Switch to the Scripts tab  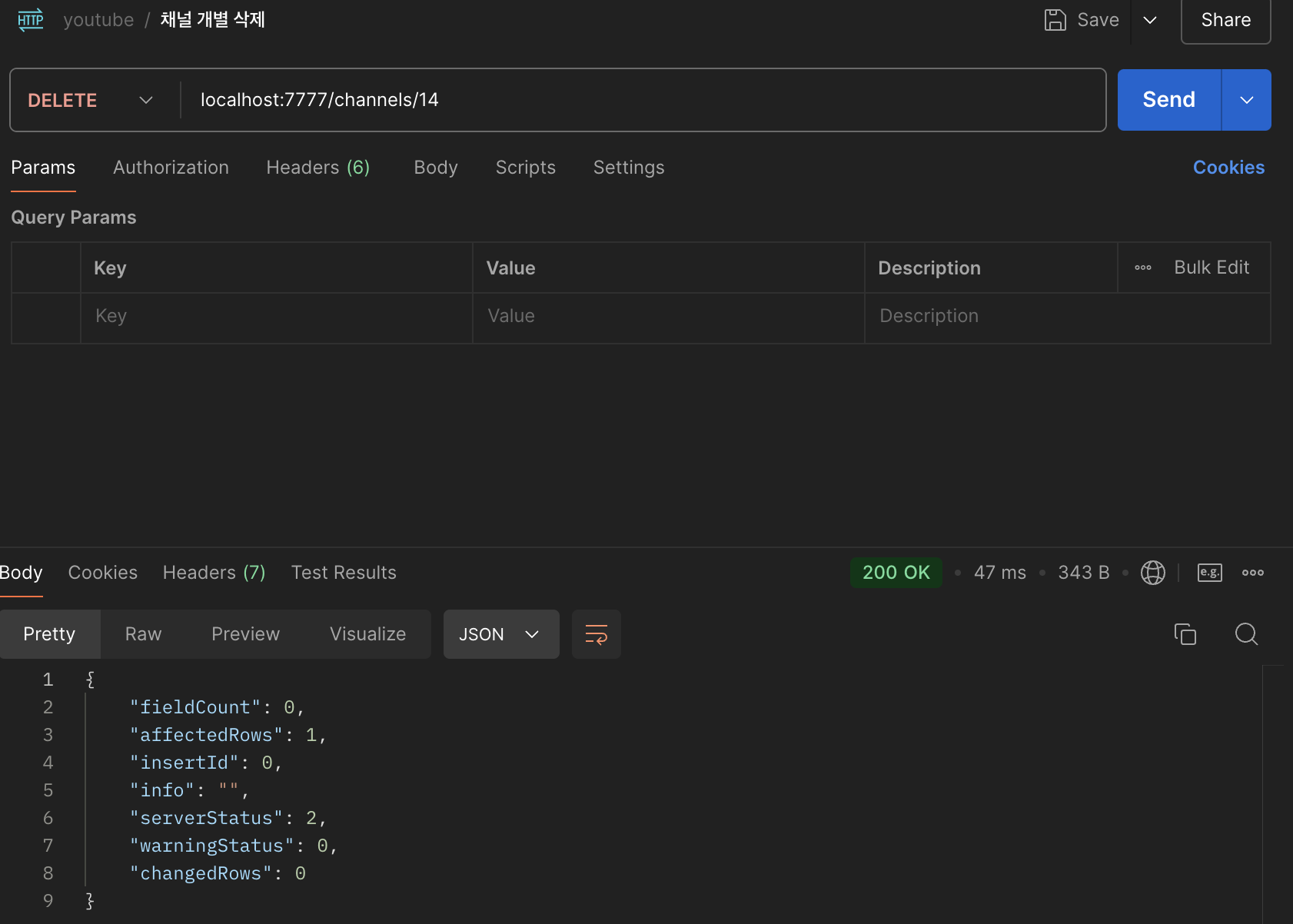pyautogui.click(x=526, y=168)
